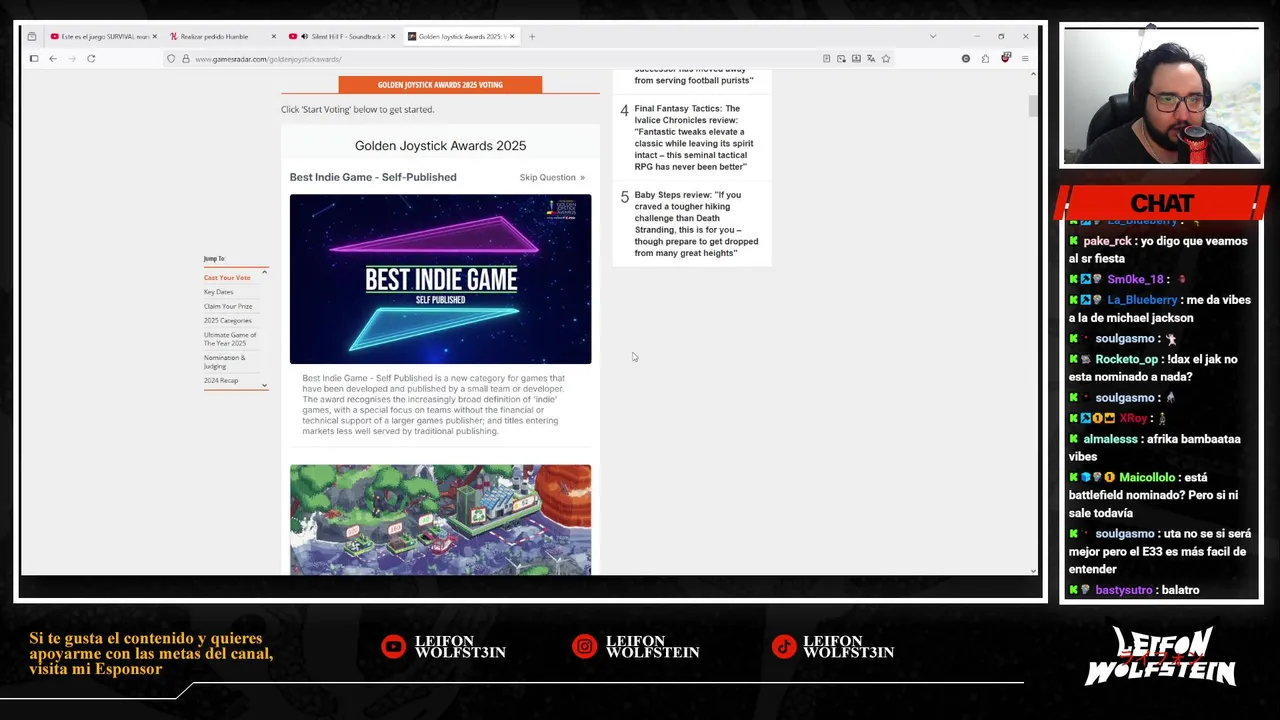
Task: Click the streamer webcam feed
Action: 1162,96
